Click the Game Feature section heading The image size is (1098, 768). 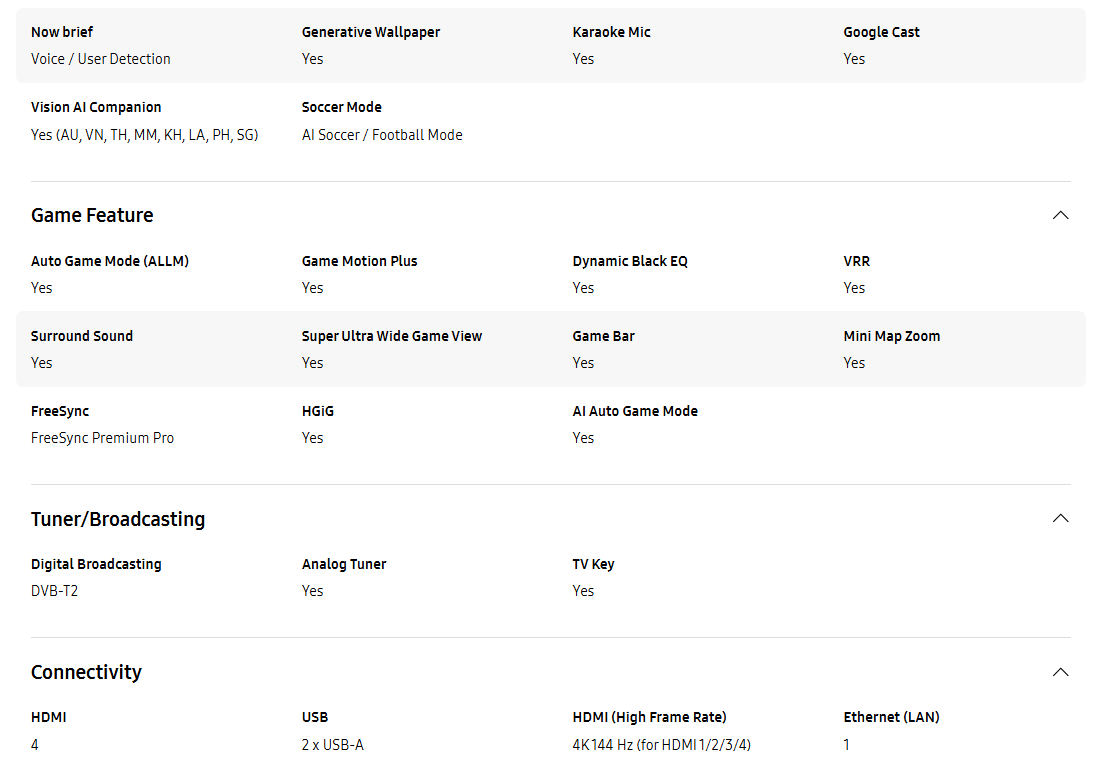(92, 215)
